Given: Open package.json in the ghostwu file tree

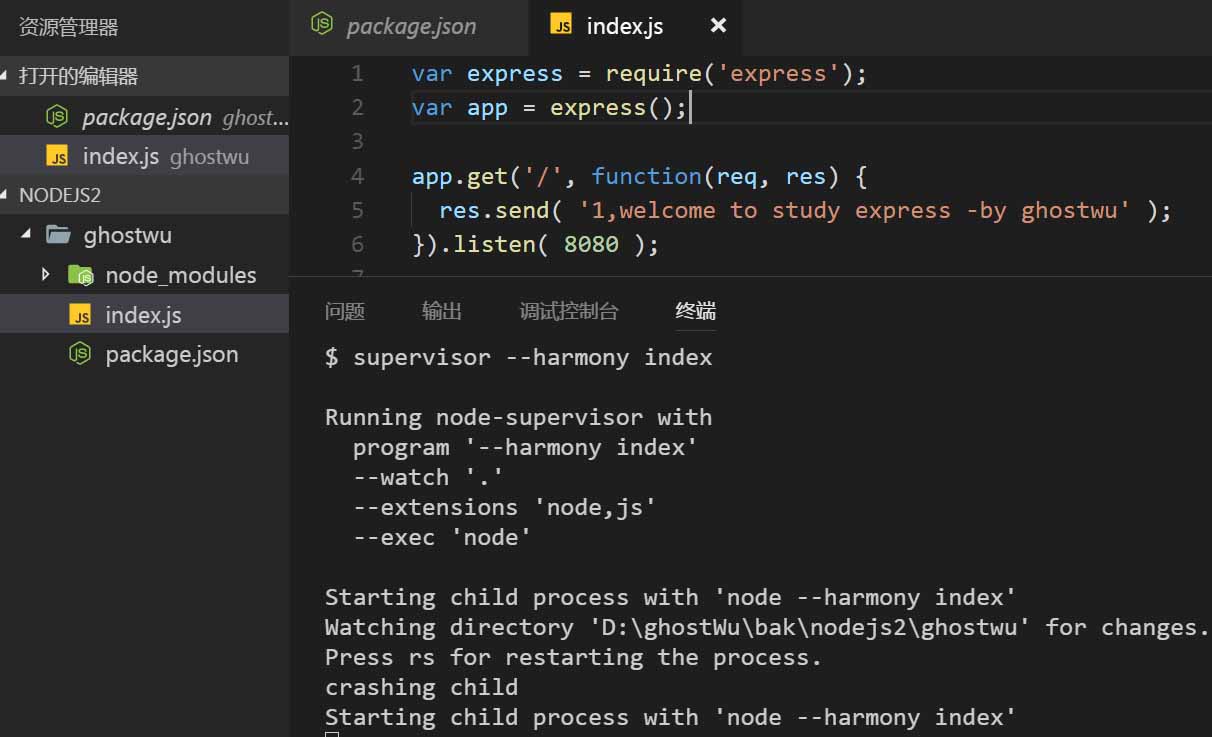Looking at the screenshot, I should (x=171, y=355).
